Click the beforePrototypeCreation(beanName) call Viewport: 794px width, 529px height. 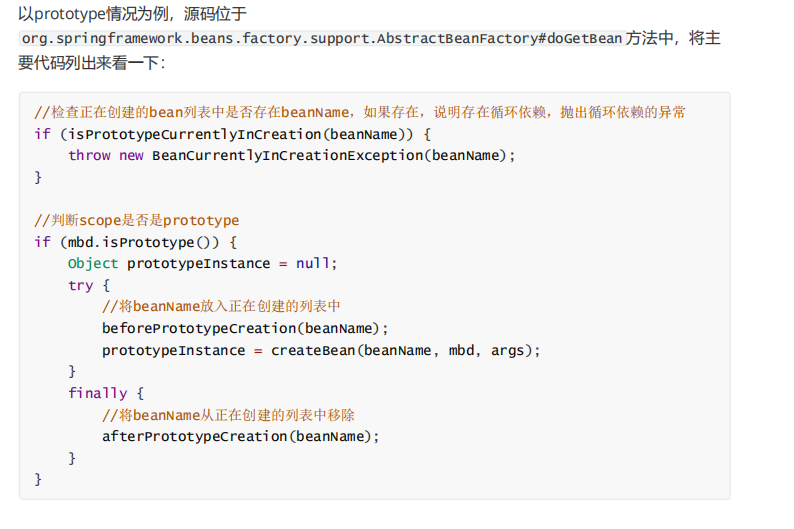point(244,329)
